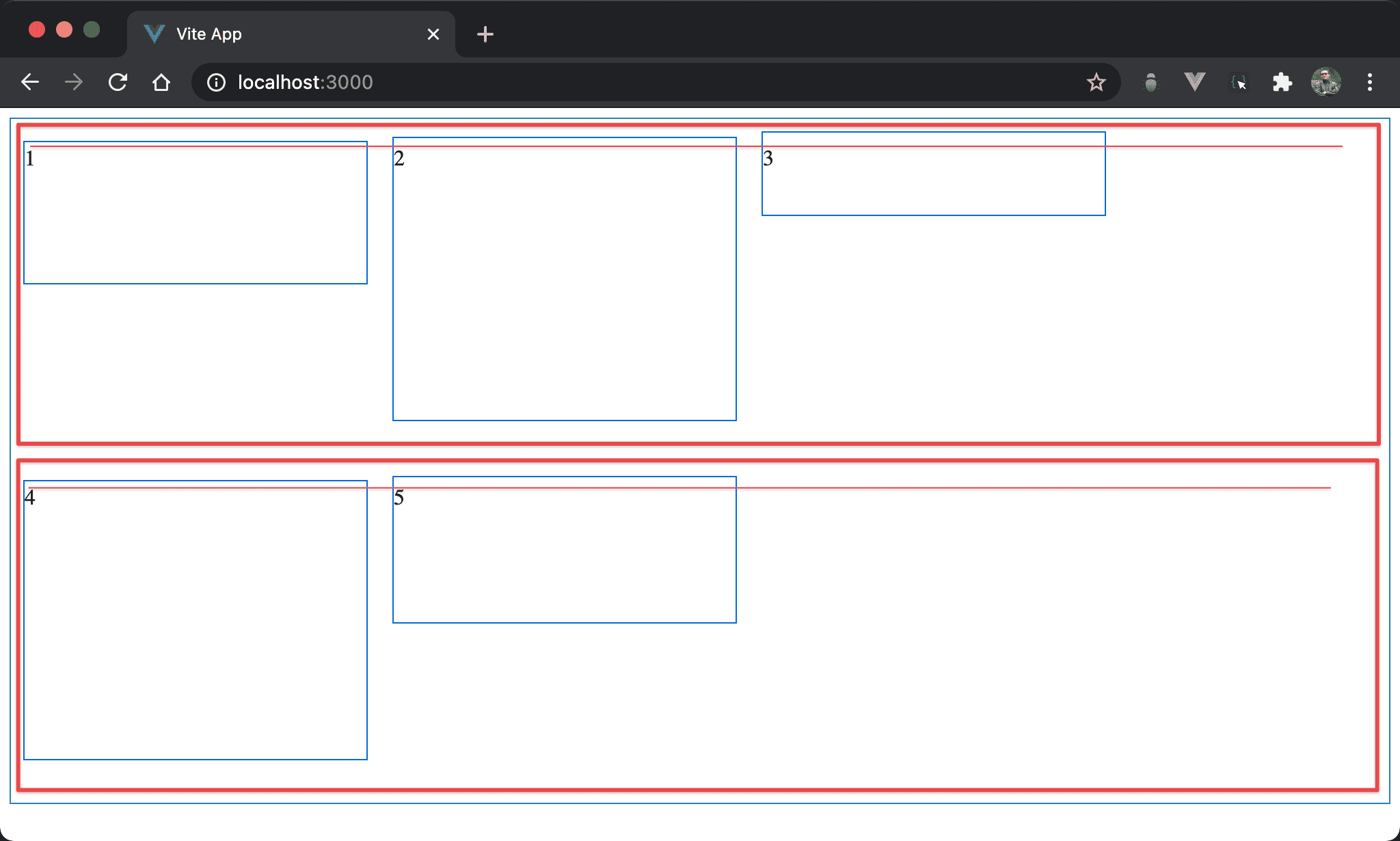Click the Vue devtools extension icon
Viewport: 1400px width, 841px height.
[1194, 83]
